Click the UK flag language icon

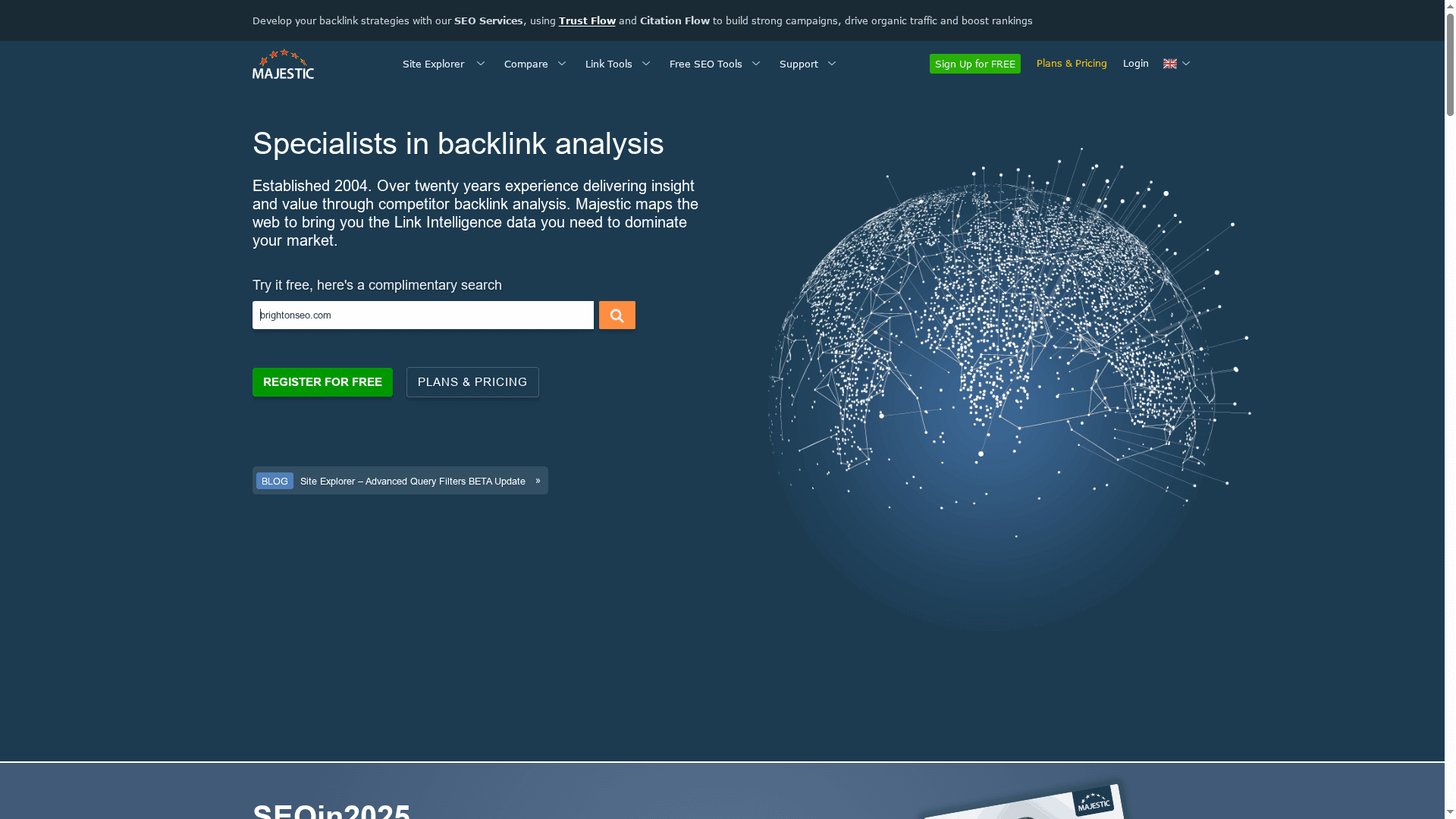coord(1169,64)
